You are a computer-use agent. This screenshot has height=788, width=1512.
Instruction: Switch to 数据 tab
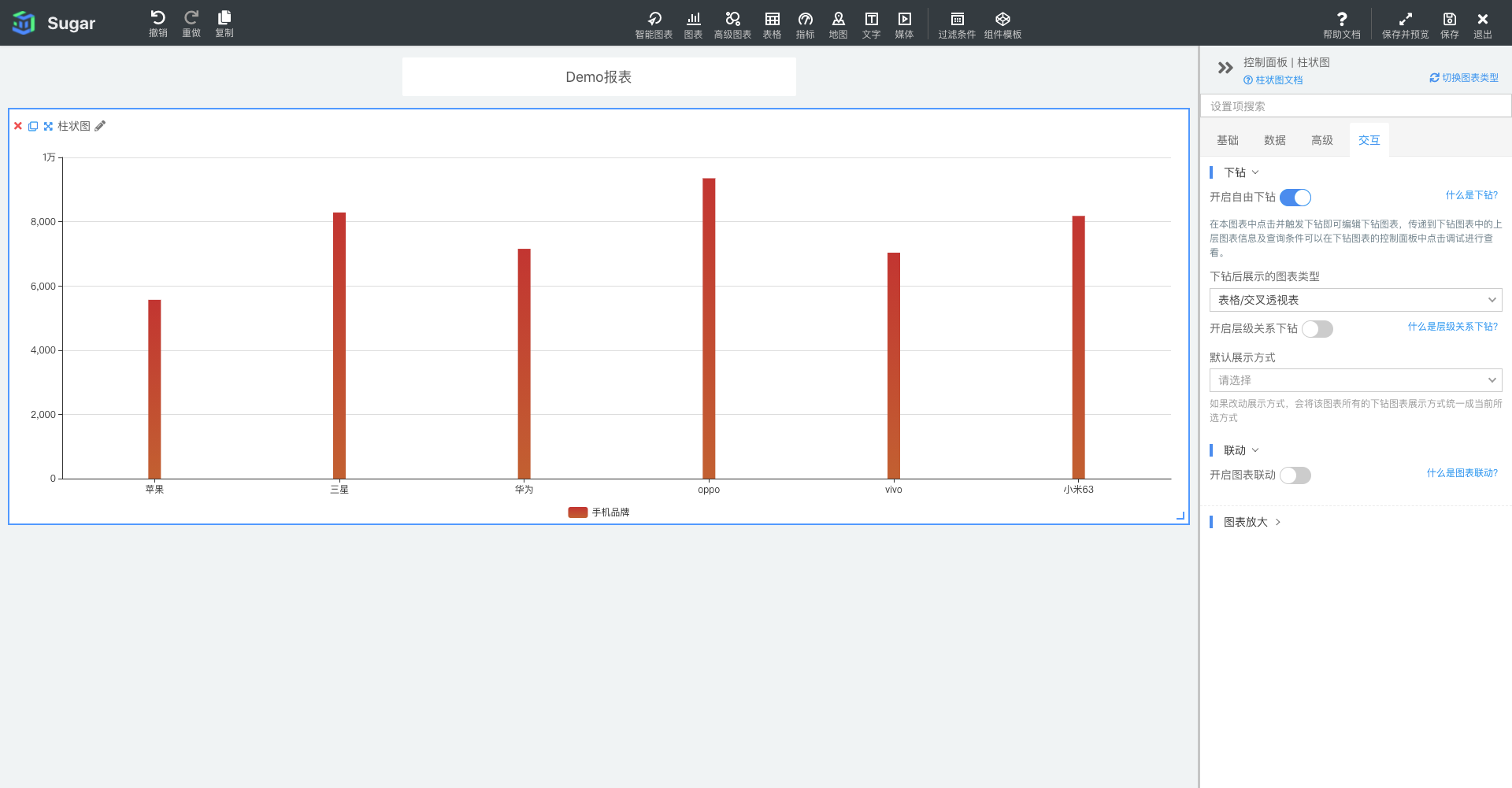pos(1275,140)
